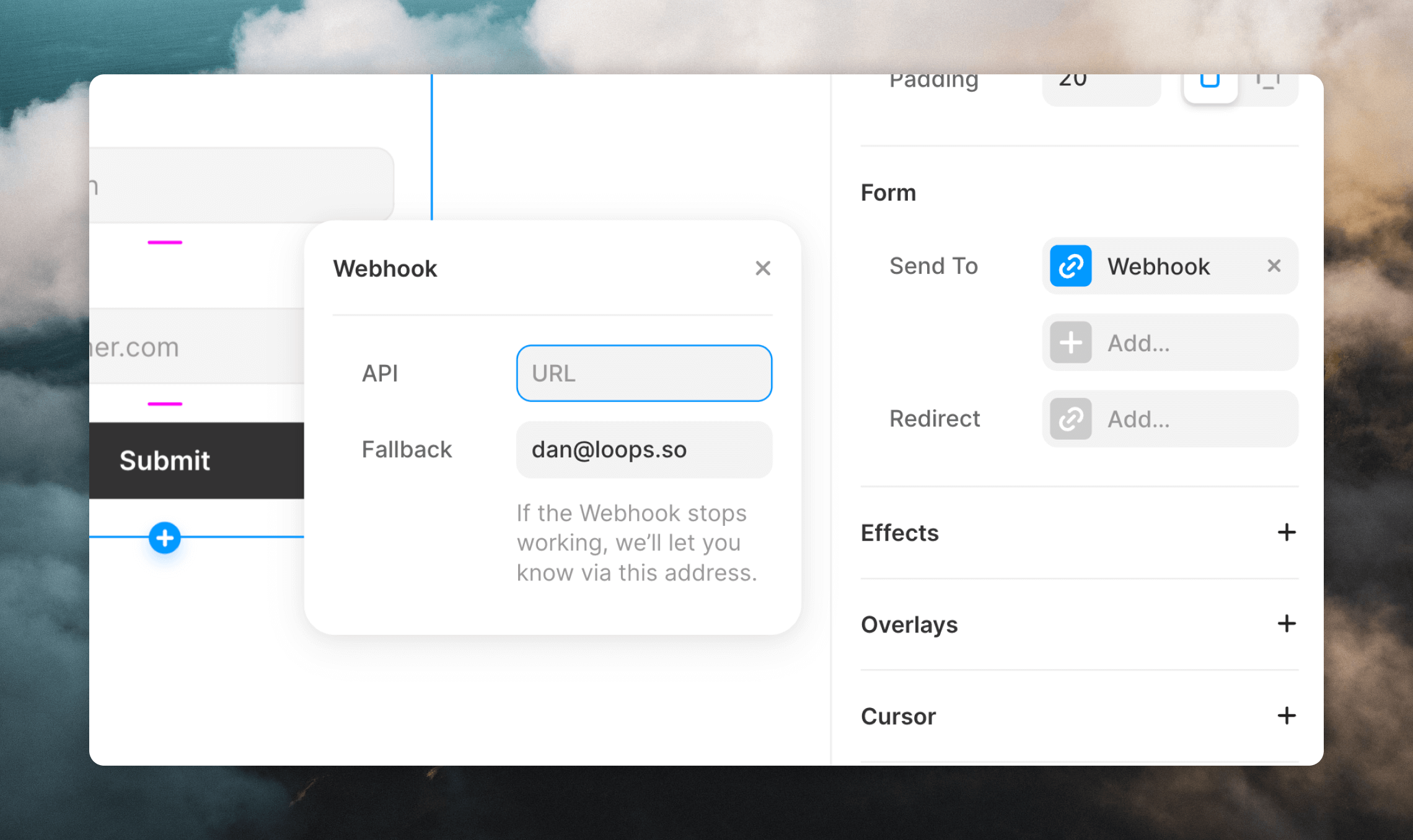Expand the Overlays section

point(1287,624)
